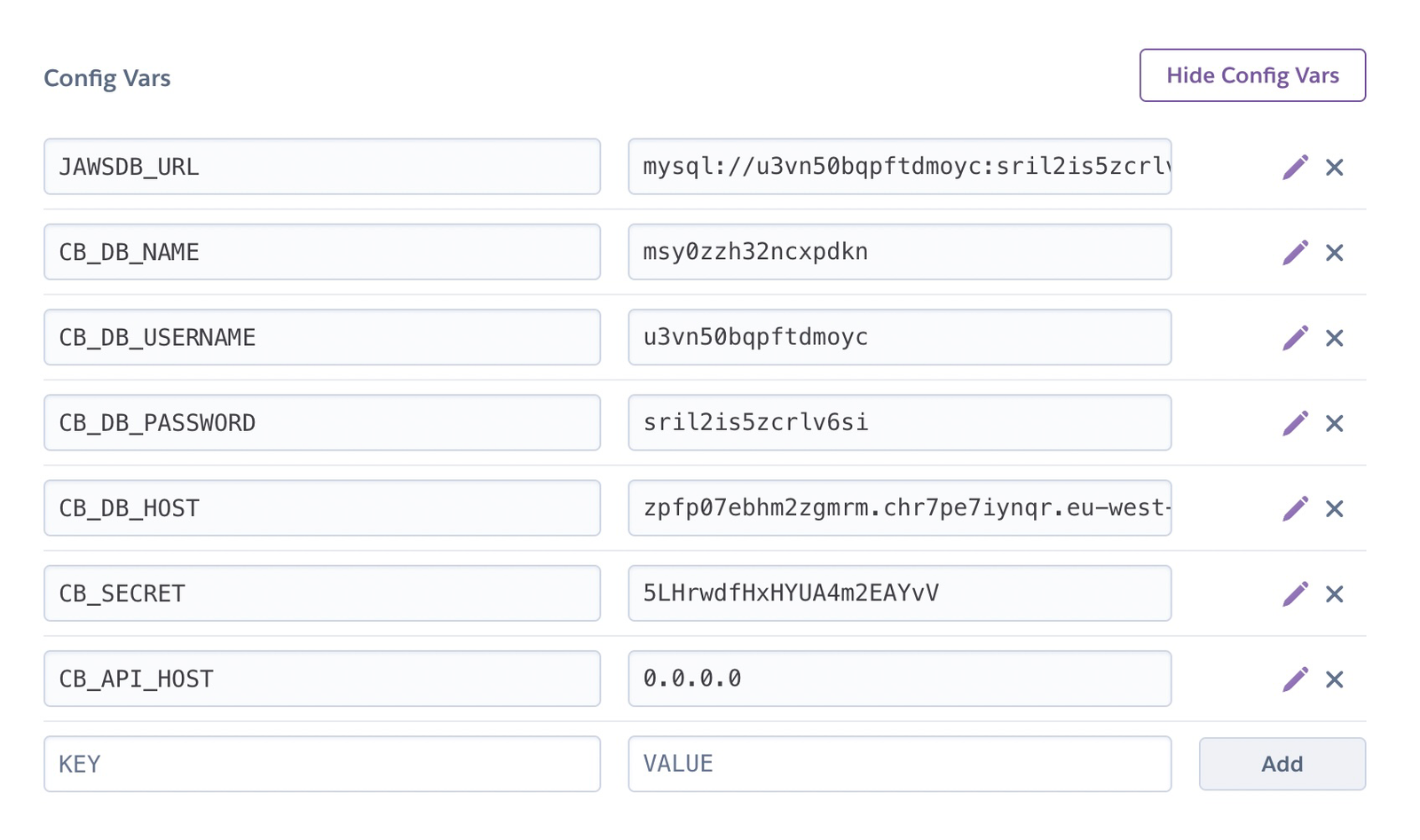Click the edit pencil for CB_DB_PASSWORD
1420x840 pixels.
(1298, 422)
